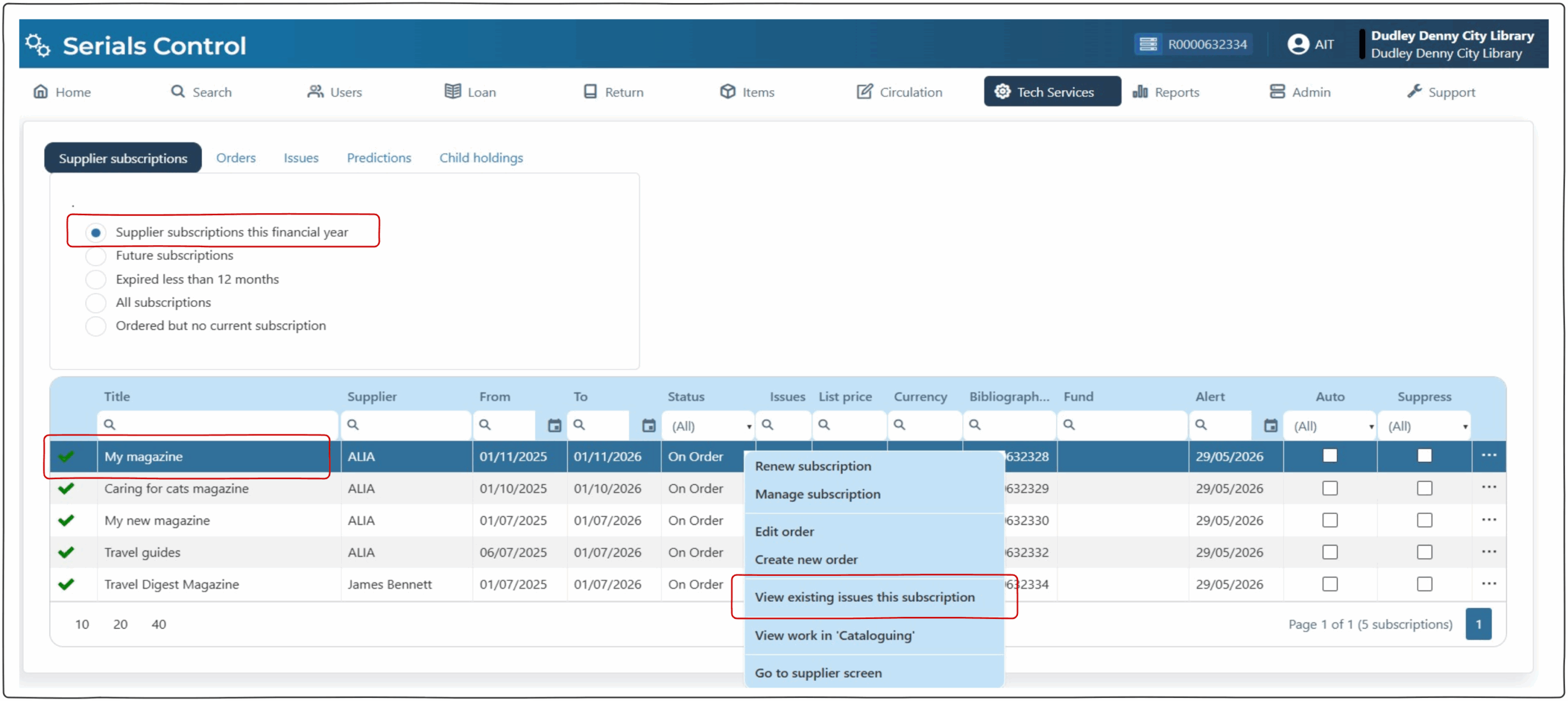Tick Suppress checkbox for Travel Digest Magazine
Screen dimensions: 1568x701
pyautogui.click(x=1424, y=585)
